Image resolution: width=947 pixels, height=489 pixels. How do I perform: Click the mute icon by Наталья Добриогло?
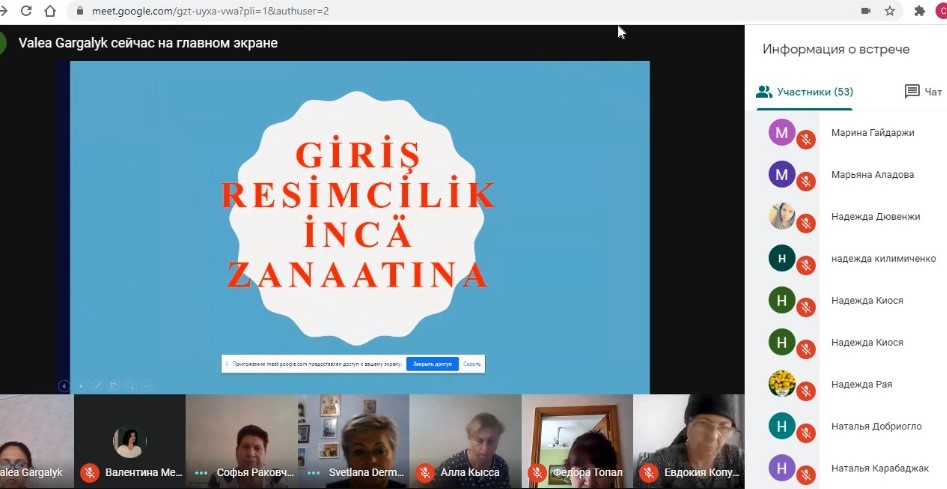point(805,435)
